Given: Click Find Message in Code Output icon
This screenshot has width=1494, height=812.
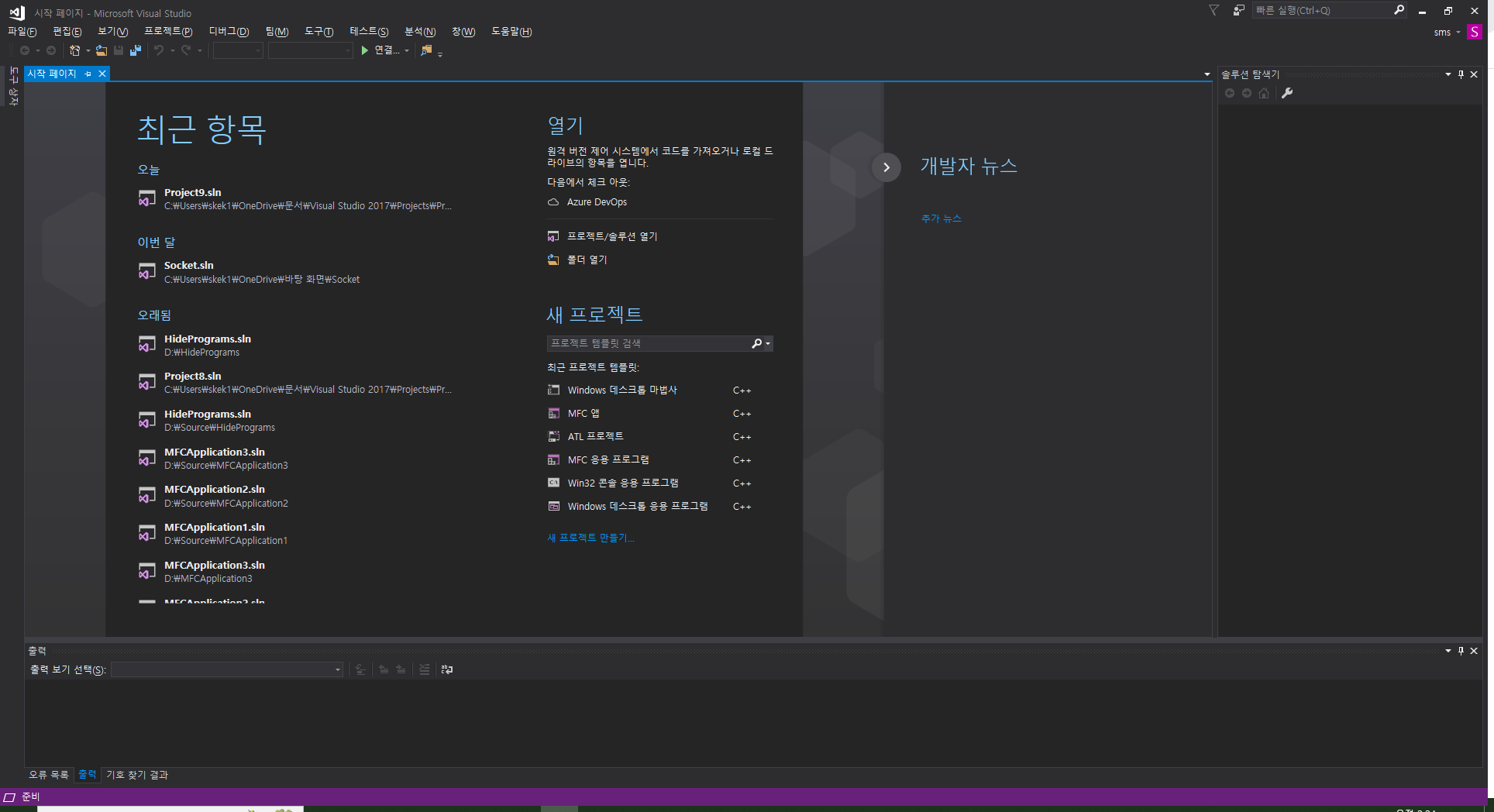Looking at the screenshot, I should (x=360, y=669).
